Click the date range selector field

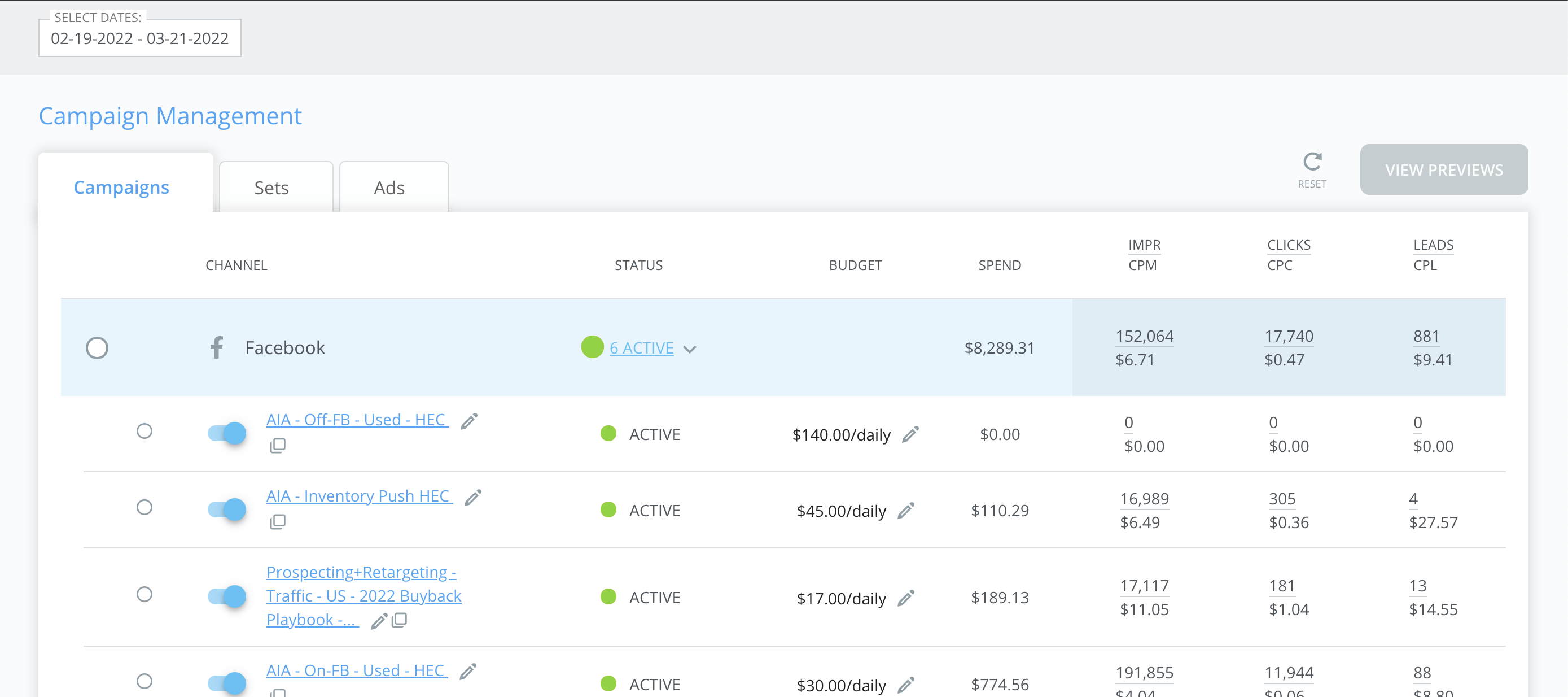click(139, 38)
